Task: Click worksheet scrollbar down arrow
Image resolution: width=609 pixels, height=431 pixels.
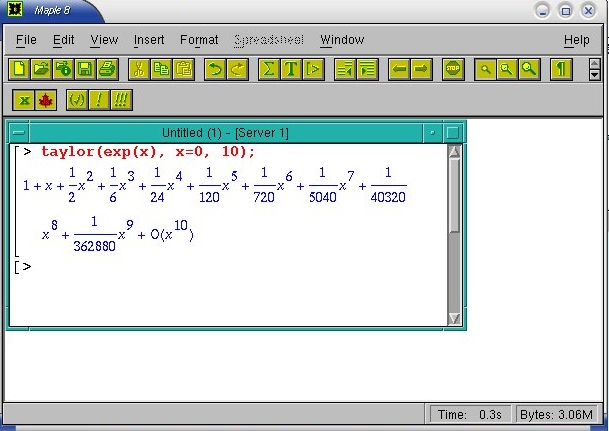Action: [454, 318]
